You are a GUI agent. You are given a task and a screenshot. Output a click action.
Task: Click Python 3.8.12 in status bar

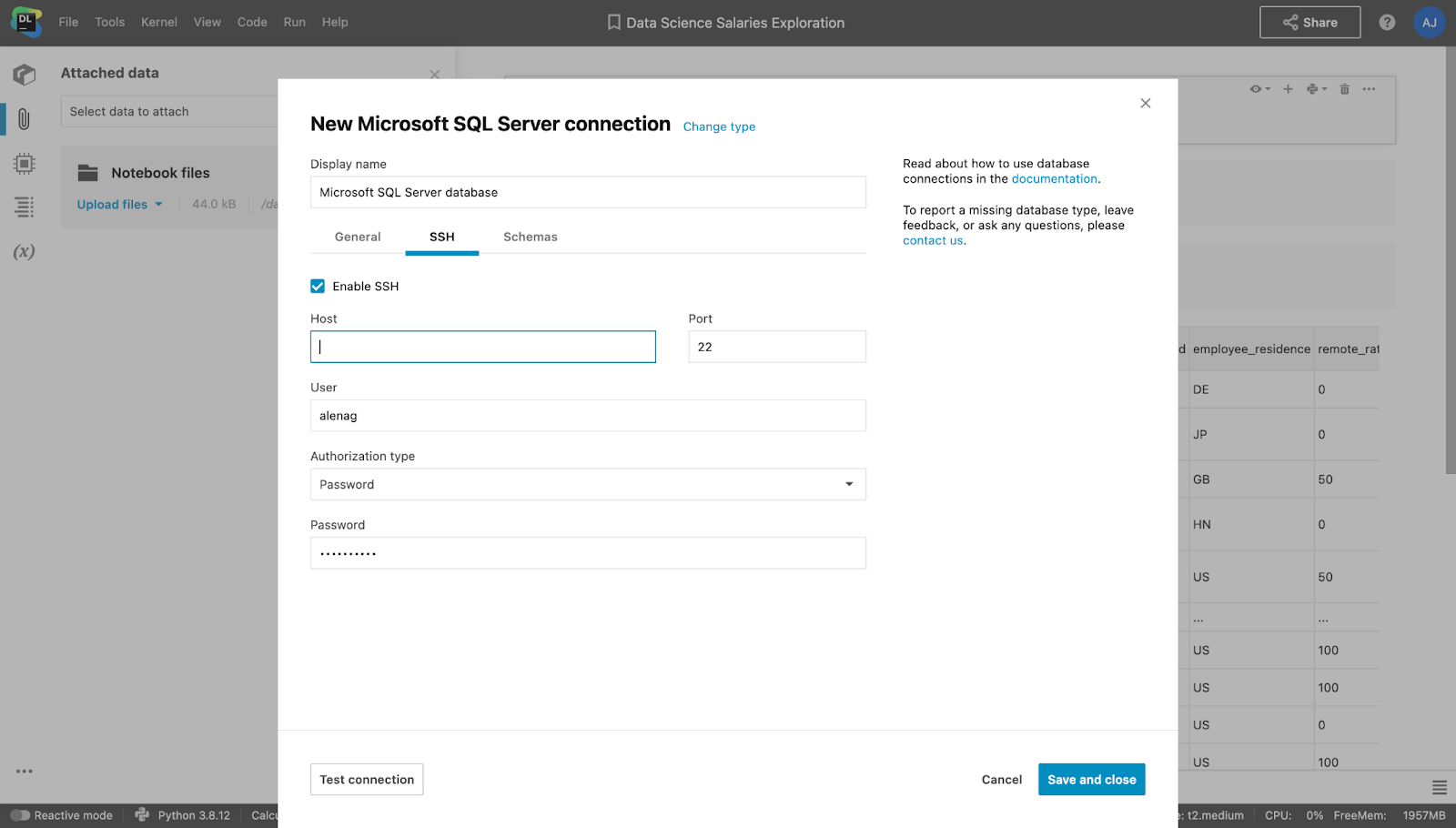pyautogui.click(x=194, y=815)
